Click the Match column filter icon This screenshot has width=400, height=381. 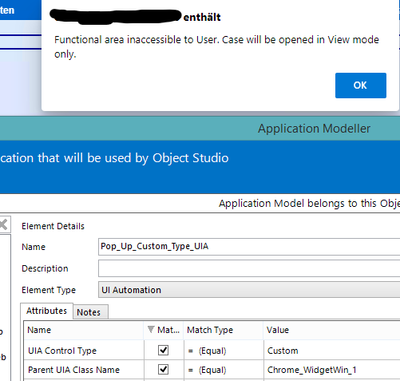pyautogui.click(x=151, y=330)
